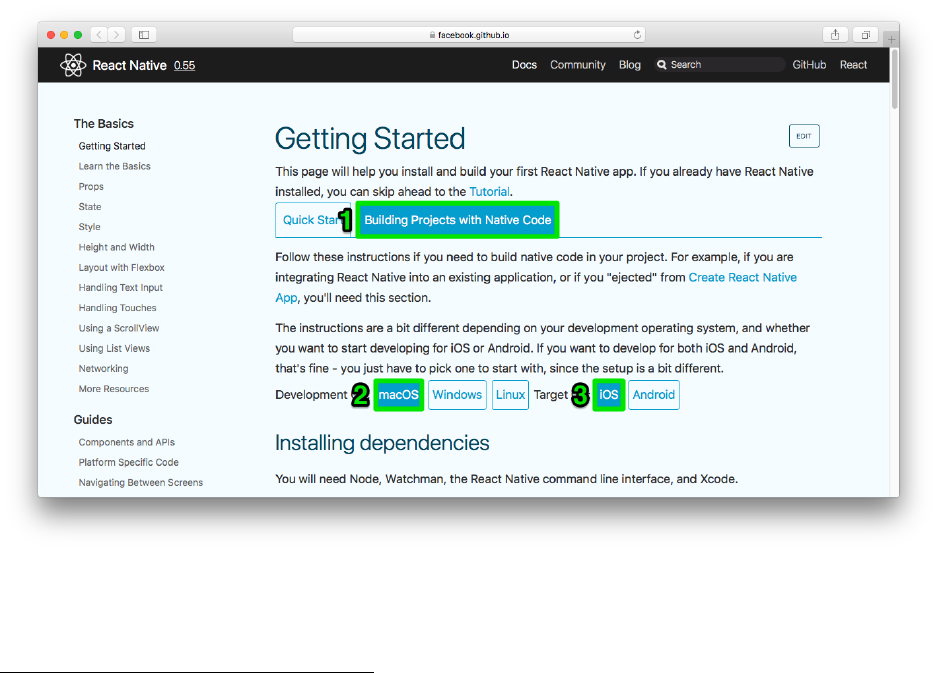
Task: Click the React Native atom logo
Action: pyautogui.click(x=73, y=65)
